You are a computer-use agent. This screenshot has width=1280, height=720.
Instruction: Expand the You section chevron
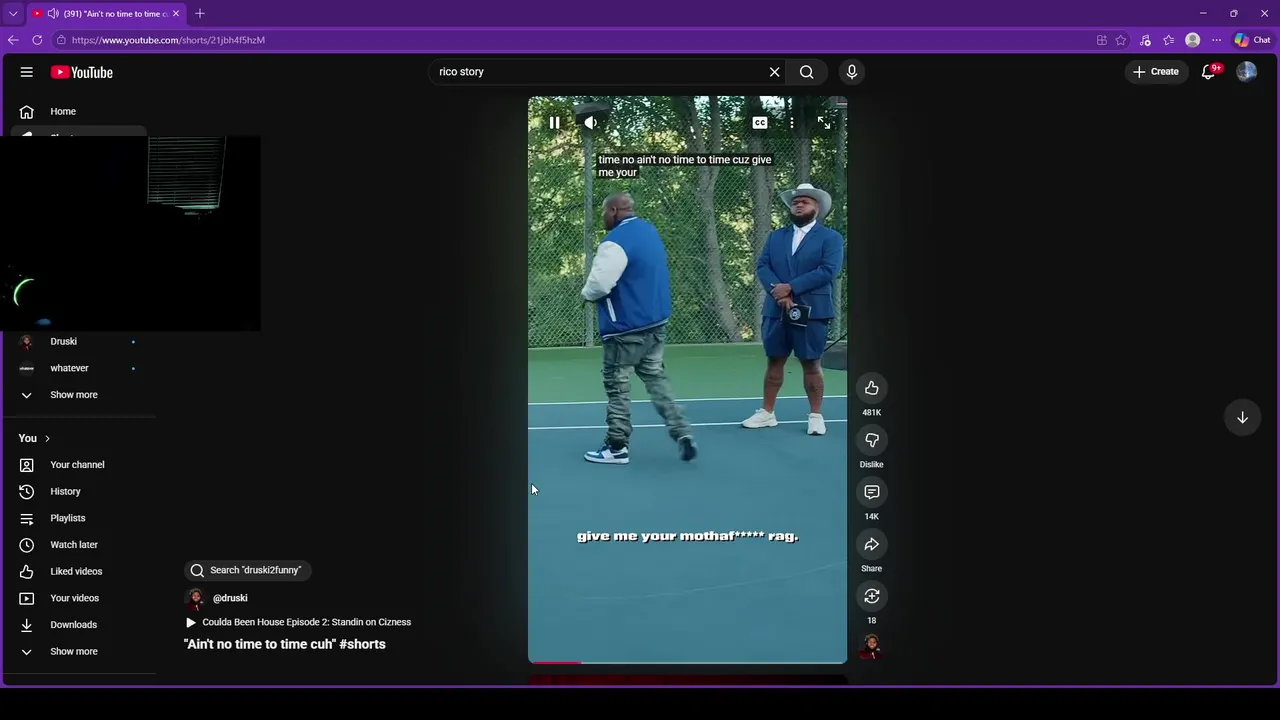coord(47,439)
